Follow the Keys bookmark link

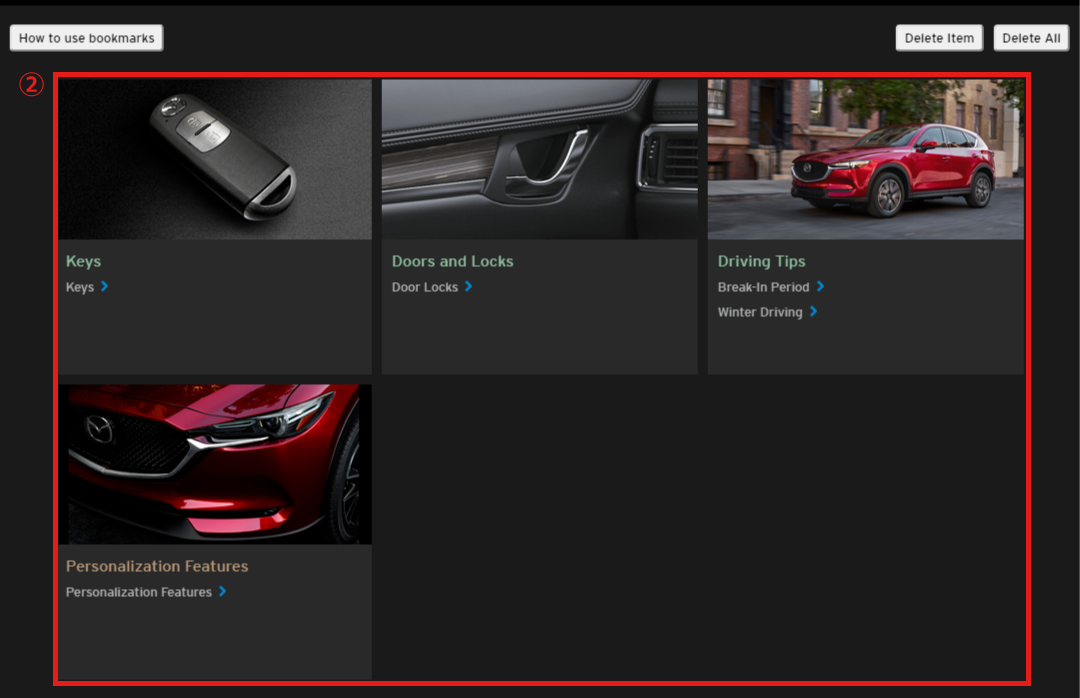tap(80, 287)
